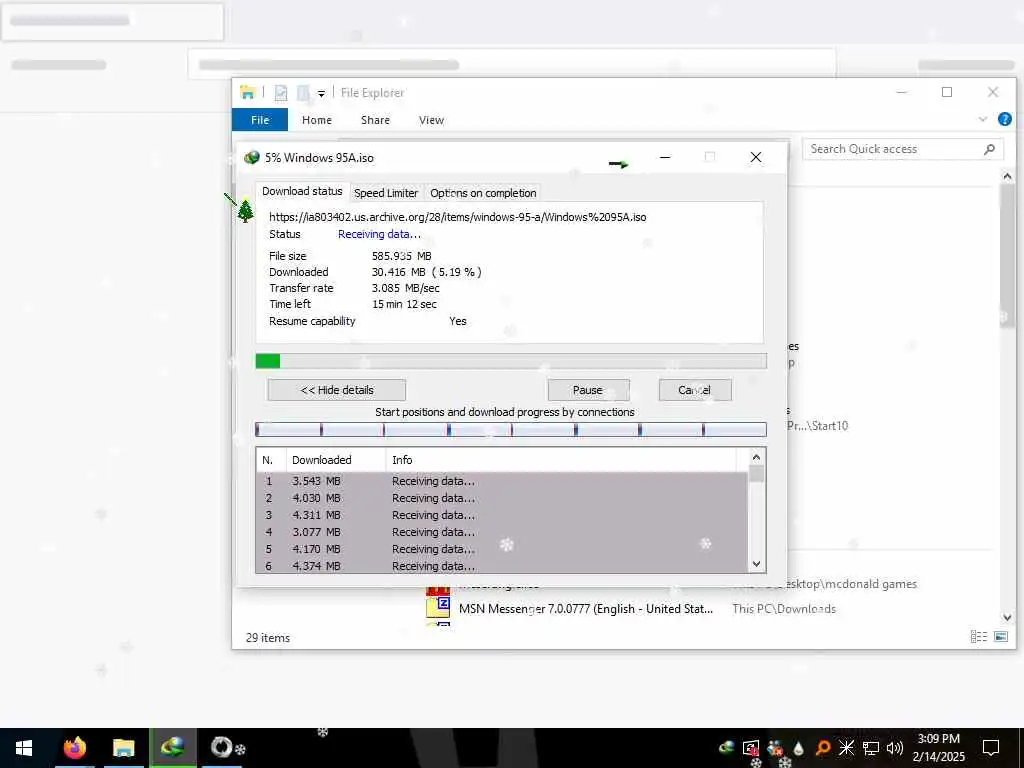Viewport: 1024px width, 768px height.
Task: Click the green overall download progress bar
Action: pyautogui.click(x=511, y=361)
